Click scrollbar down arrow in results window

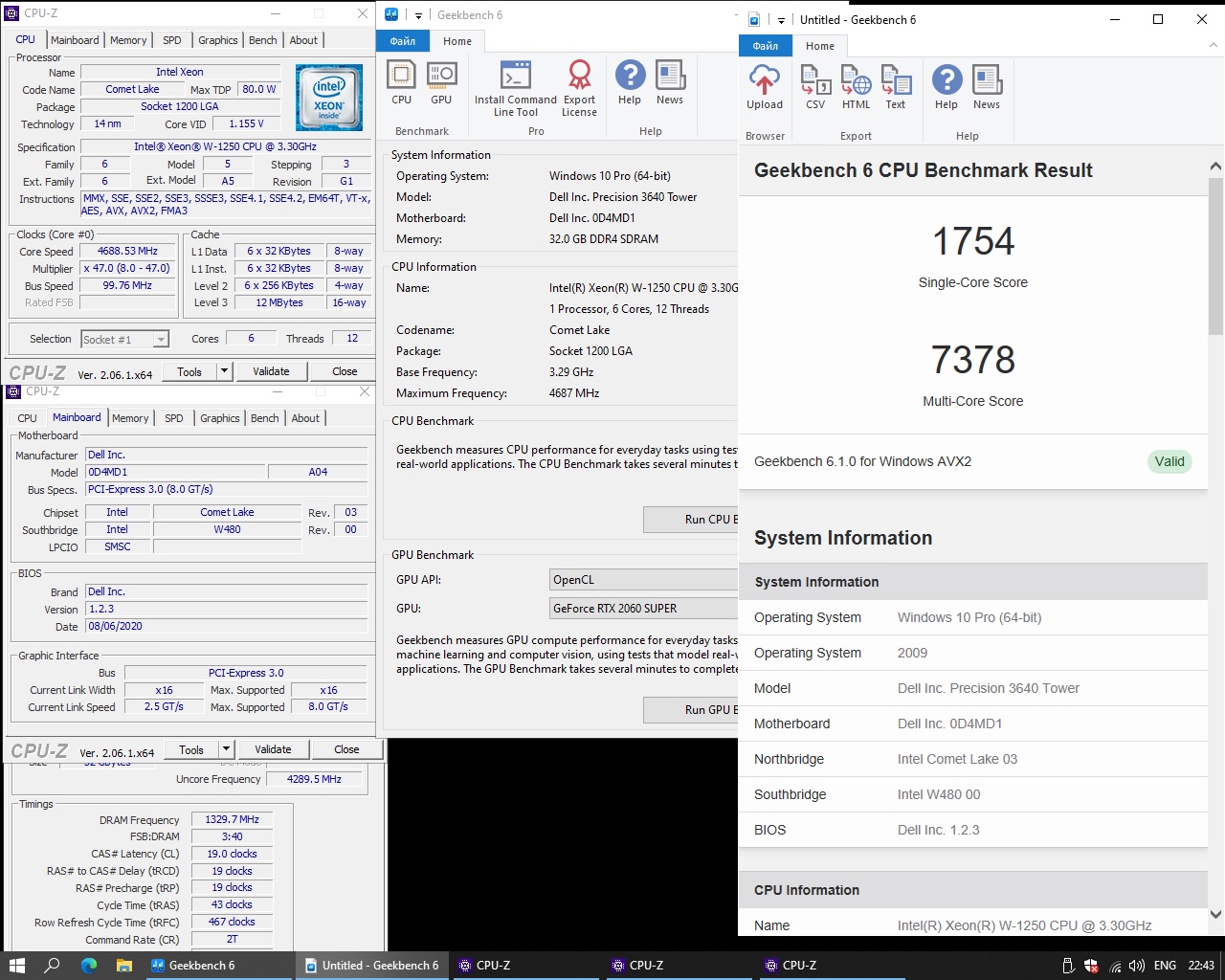pos(1215,915)
